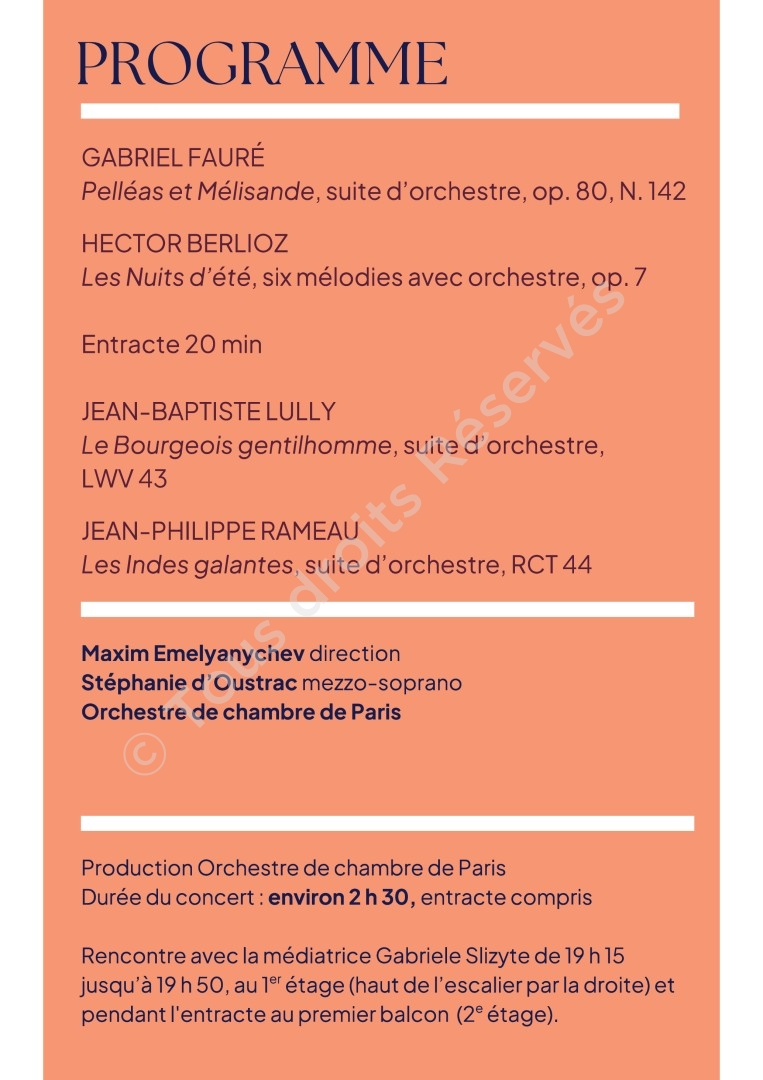Click the LWV 43 catalogue number

(x=124, y=479)
